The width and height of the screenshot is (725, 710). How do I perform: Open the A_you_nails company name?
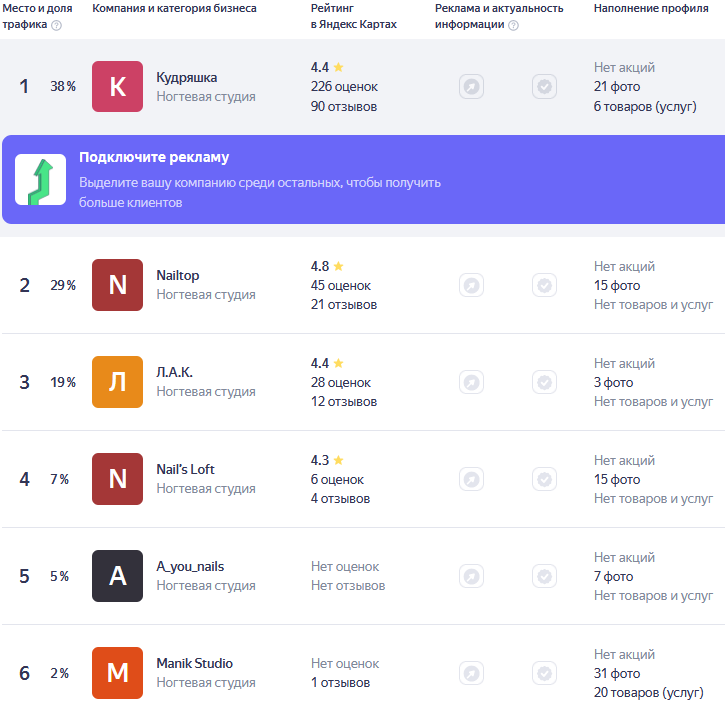point(190,567)
